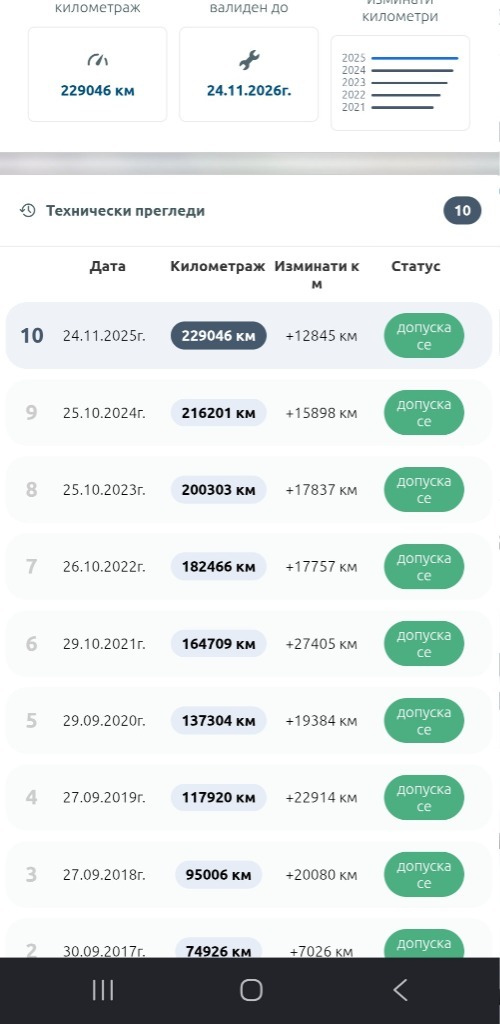Tap the wrench icon above 24.11.2026г.

[249, 61]
